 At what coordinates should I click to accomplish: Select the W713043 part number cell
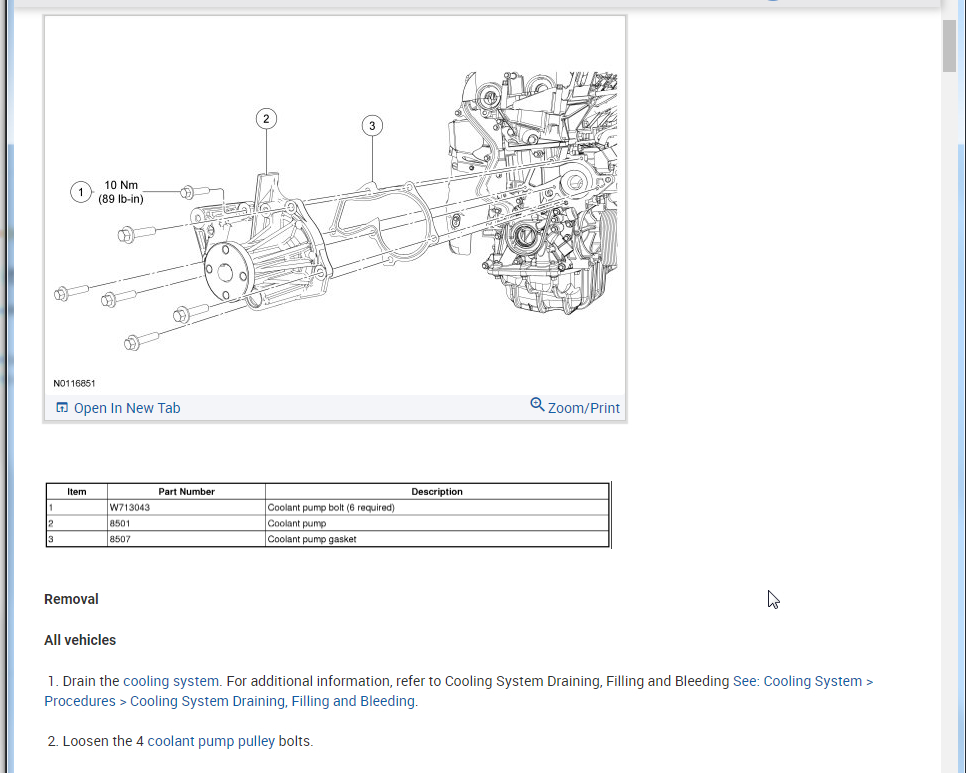click(186, 508)
